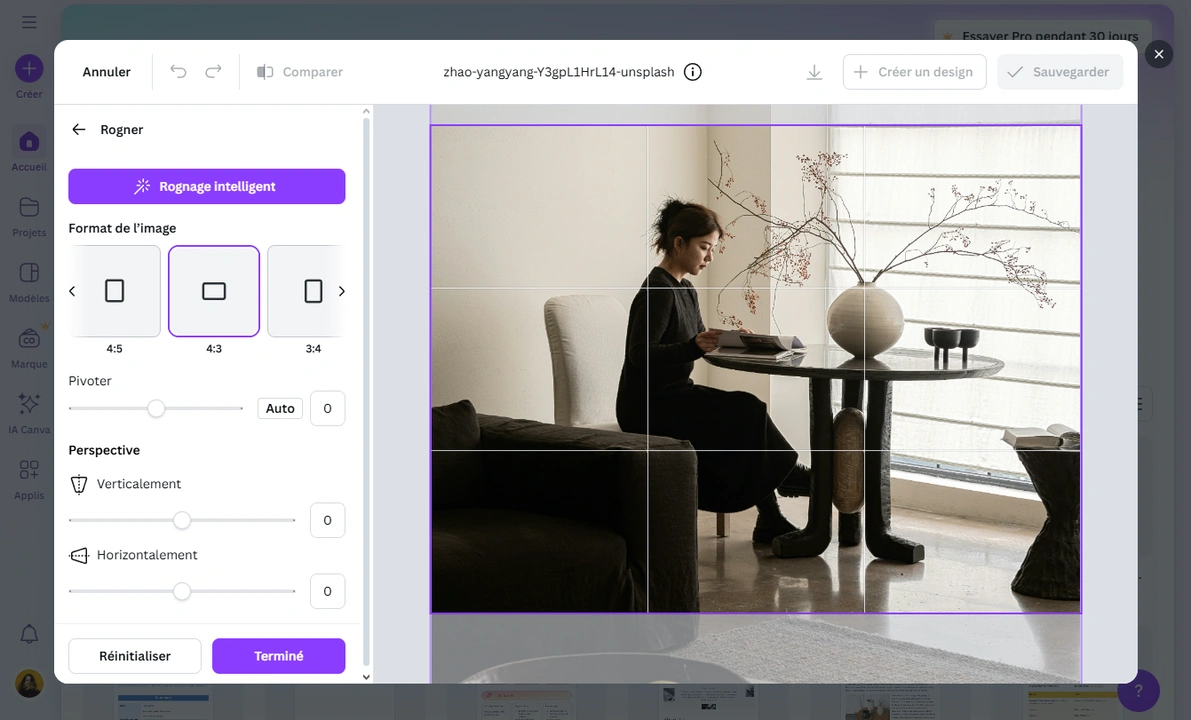This screenshot has height=720, width=1191.
Task: Apply Rognage intelligent
Action: click(206, 186)
